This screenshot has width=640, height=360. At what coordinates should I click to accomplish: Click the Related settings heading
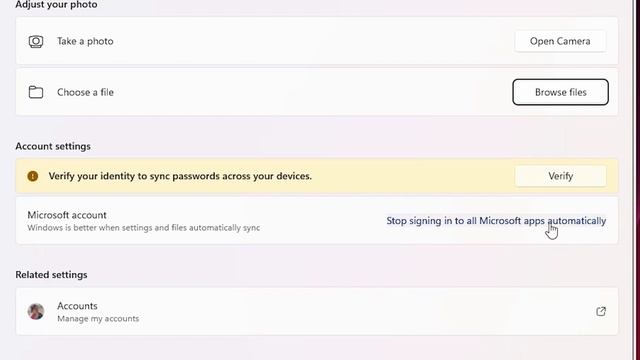tap(51, 275)
